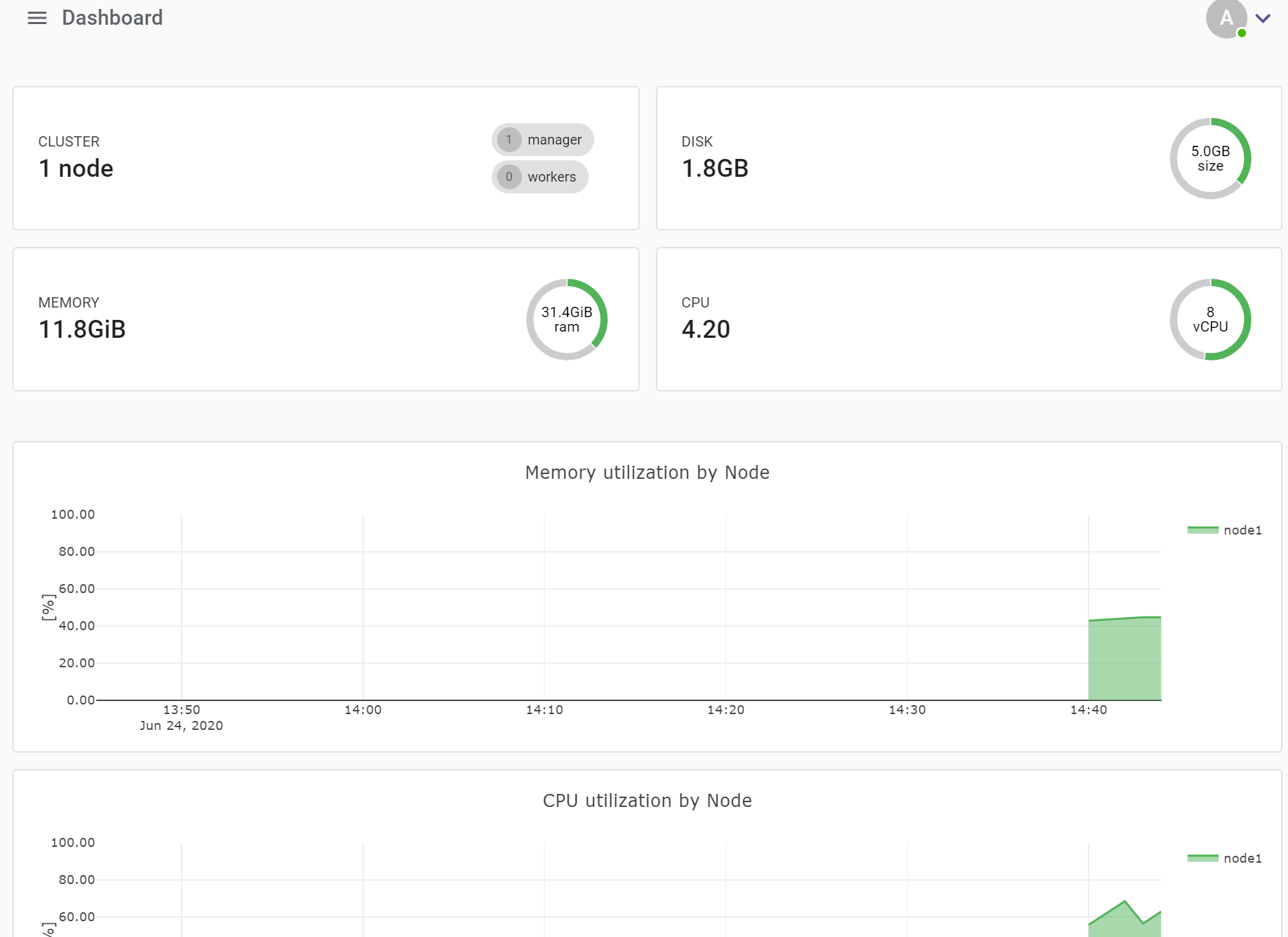Click the green memory area plot for node1
Screen dimensions: 1288x937
pos(1124,660)
